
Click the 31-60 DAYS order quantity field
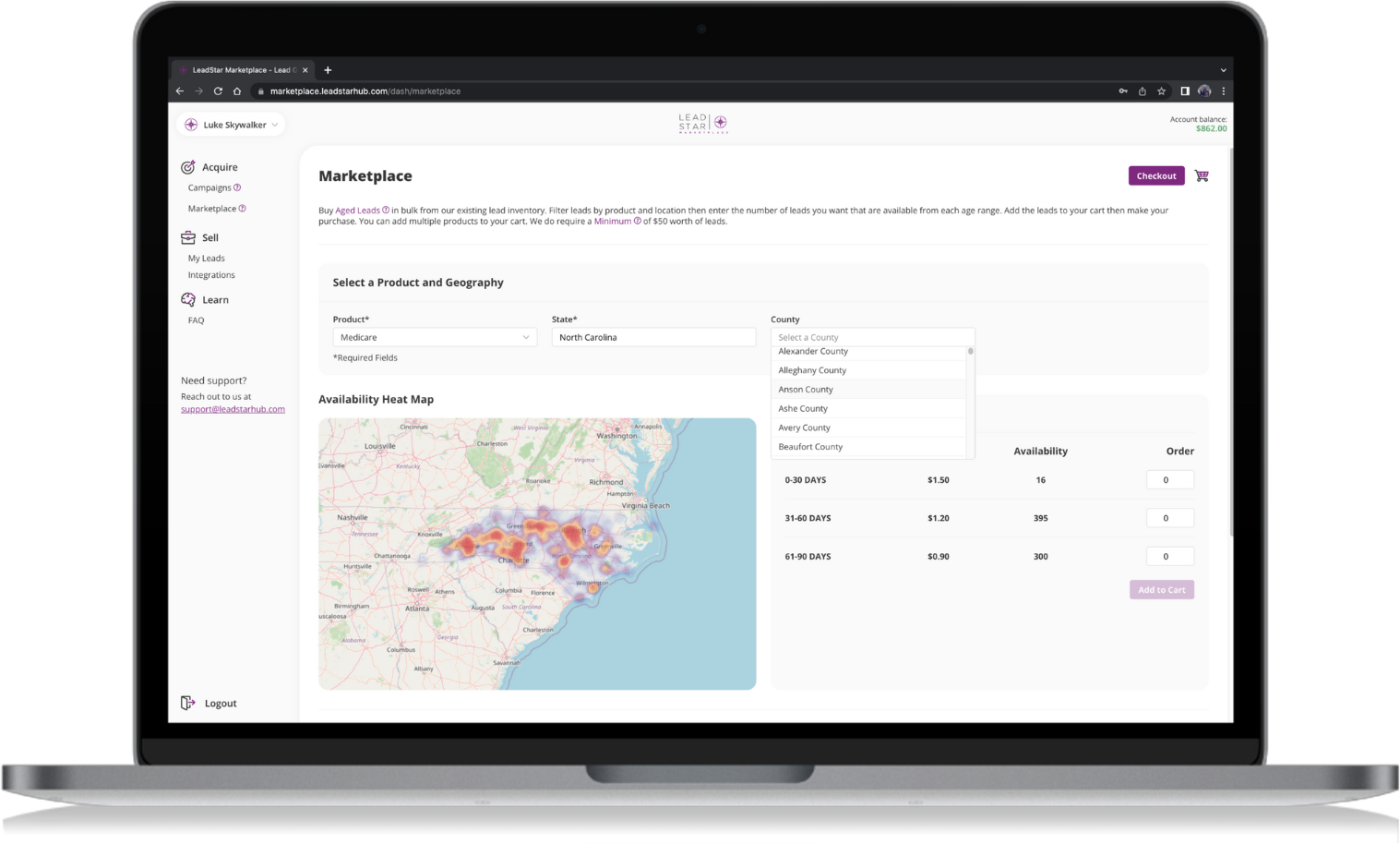pos(1170,518)
